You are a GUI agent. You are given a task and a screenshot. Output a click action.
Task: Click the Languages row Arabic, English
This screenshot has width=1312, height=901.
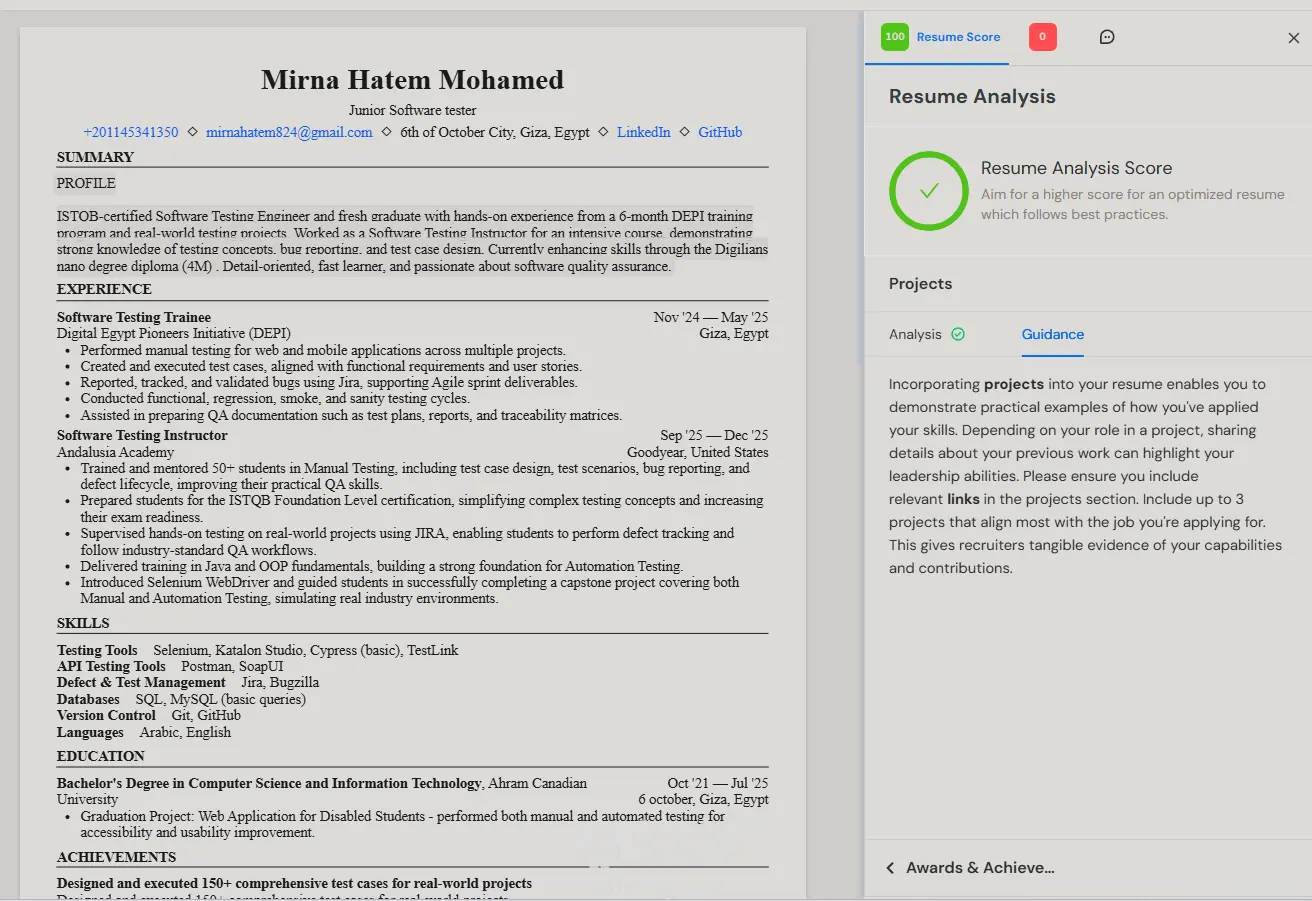[x=144, y=732]
